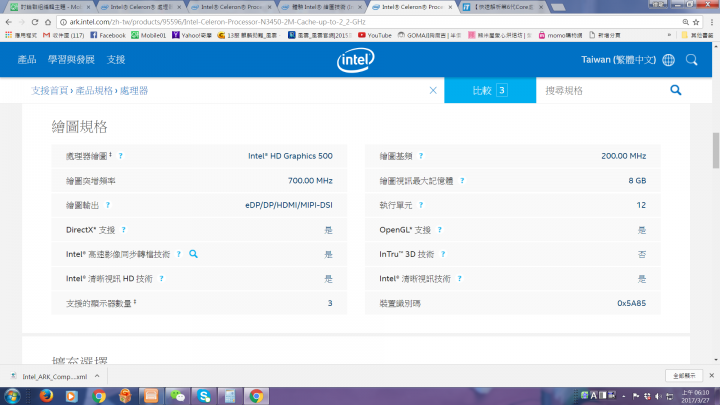Image resolution: width=720 pixels, height=405 pixels.
Task: Bookmark this page with the star icon
Action: coord(696,22)
